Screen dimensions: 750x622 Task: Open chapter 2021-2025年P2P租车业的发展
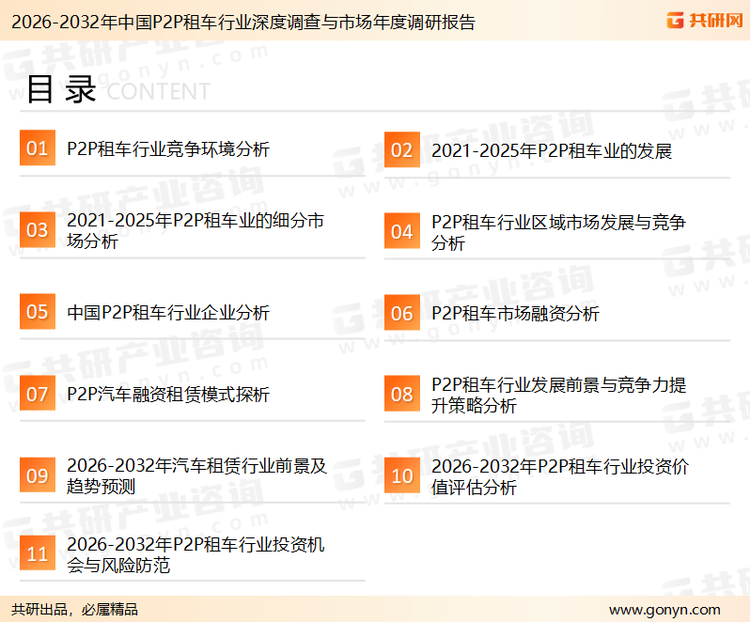click(x=551, y=151)
